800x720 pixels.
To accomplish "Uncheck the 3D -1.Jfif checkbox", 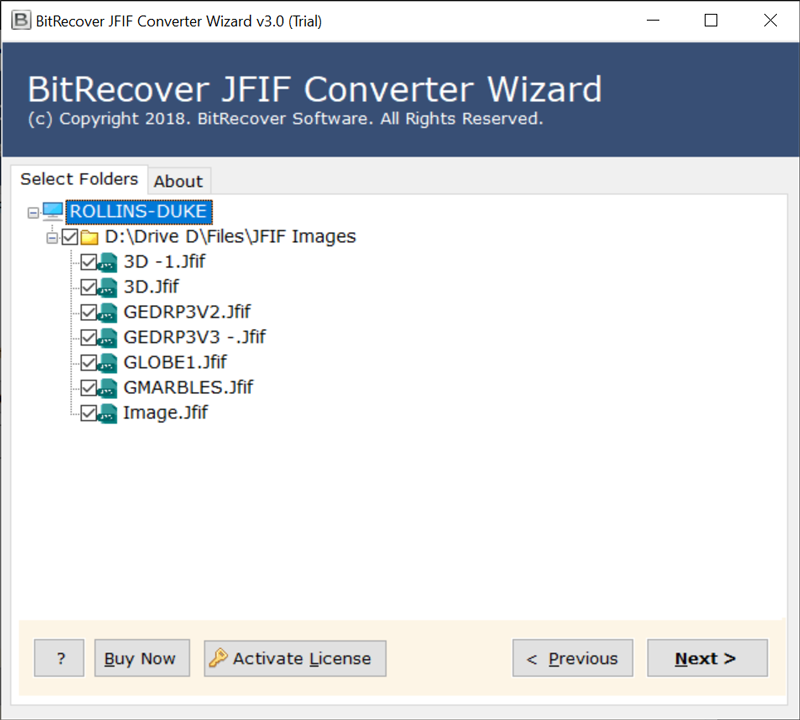I will (x=89, y=262).
